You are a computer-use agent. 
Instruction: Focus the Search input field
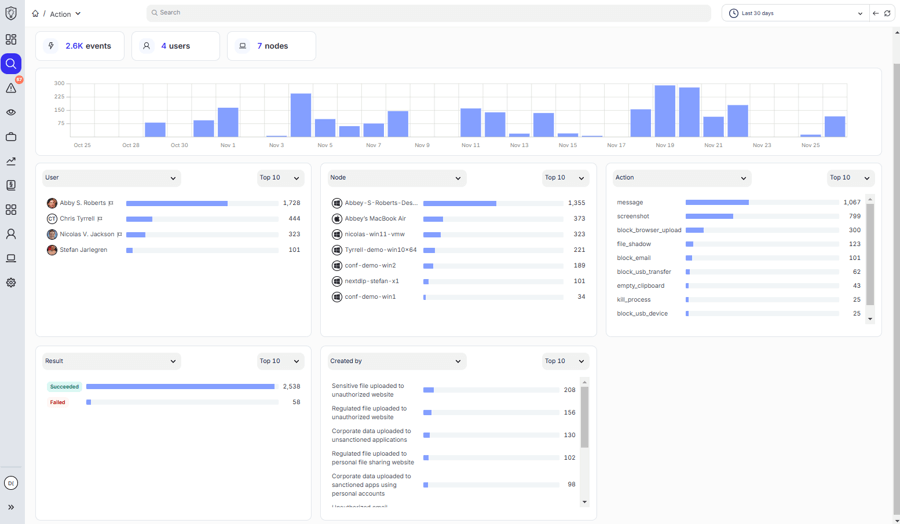[428, 13]
